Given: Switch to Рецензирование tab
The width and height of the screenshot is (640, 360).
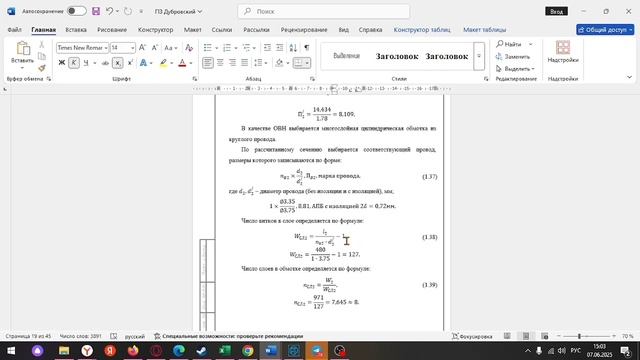Looking at the screenshot, I should pyautogui.click(x=304, y=30).
